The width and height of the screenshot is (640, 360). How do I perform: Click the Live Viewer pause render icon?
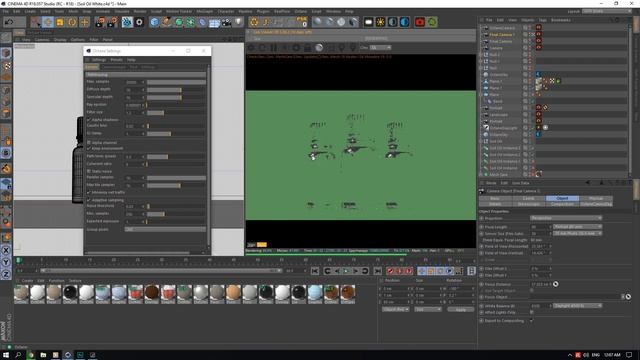point(273,48)
